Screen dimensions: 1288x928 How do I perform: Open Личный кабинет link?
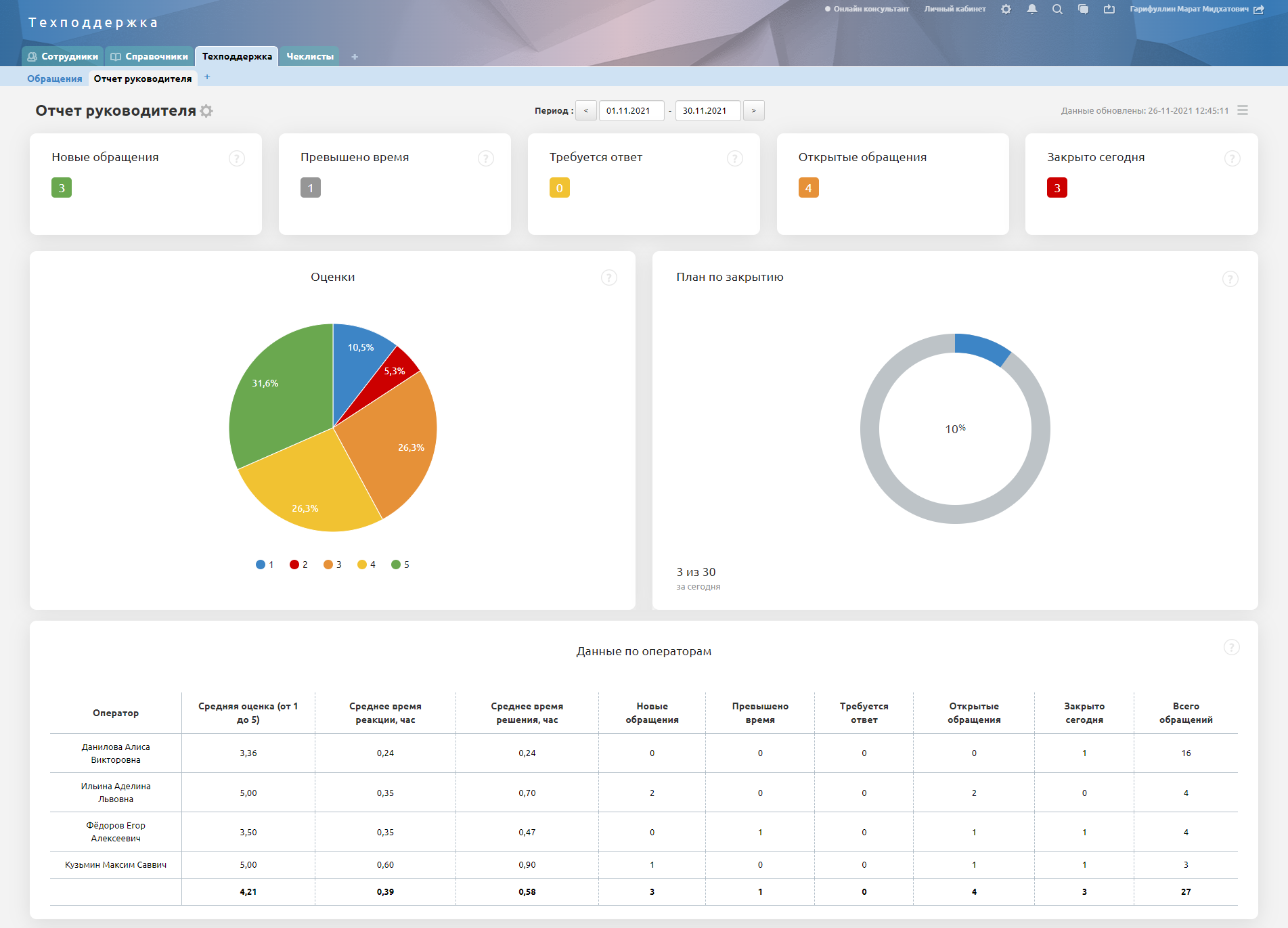954,9
